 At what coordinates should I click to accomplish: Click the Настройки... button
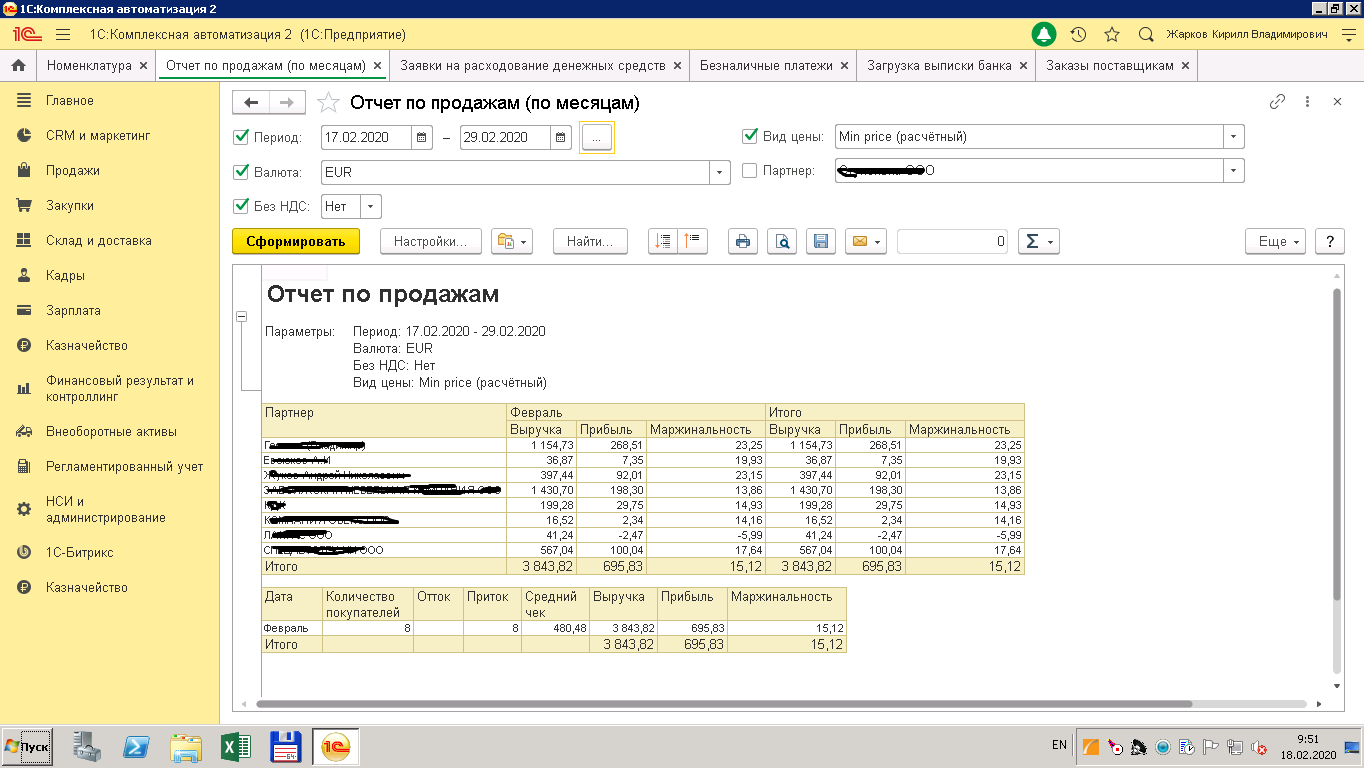[x=430, y=241]
